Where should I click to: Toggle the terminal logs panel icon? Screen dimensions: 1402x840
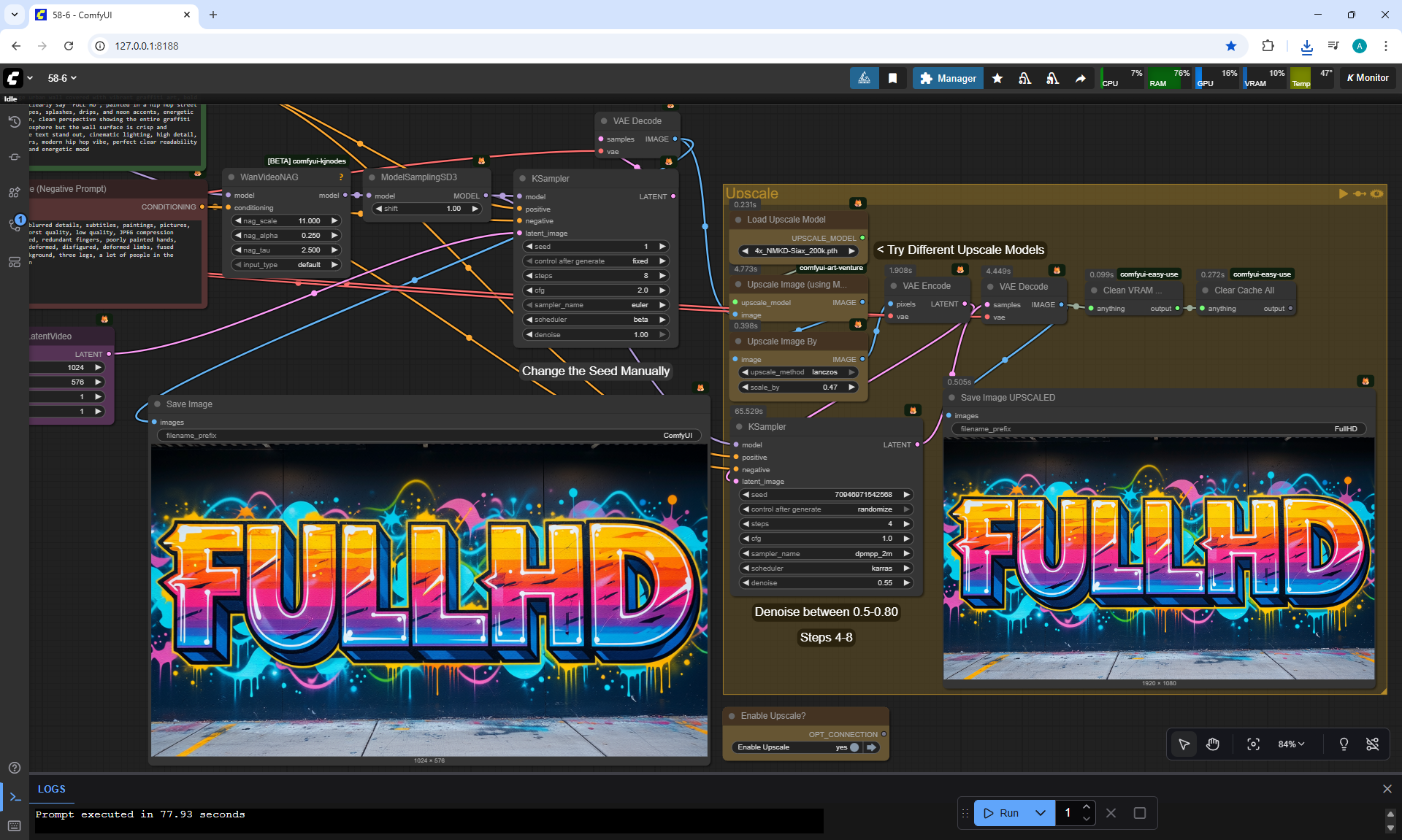click(15, 797)
